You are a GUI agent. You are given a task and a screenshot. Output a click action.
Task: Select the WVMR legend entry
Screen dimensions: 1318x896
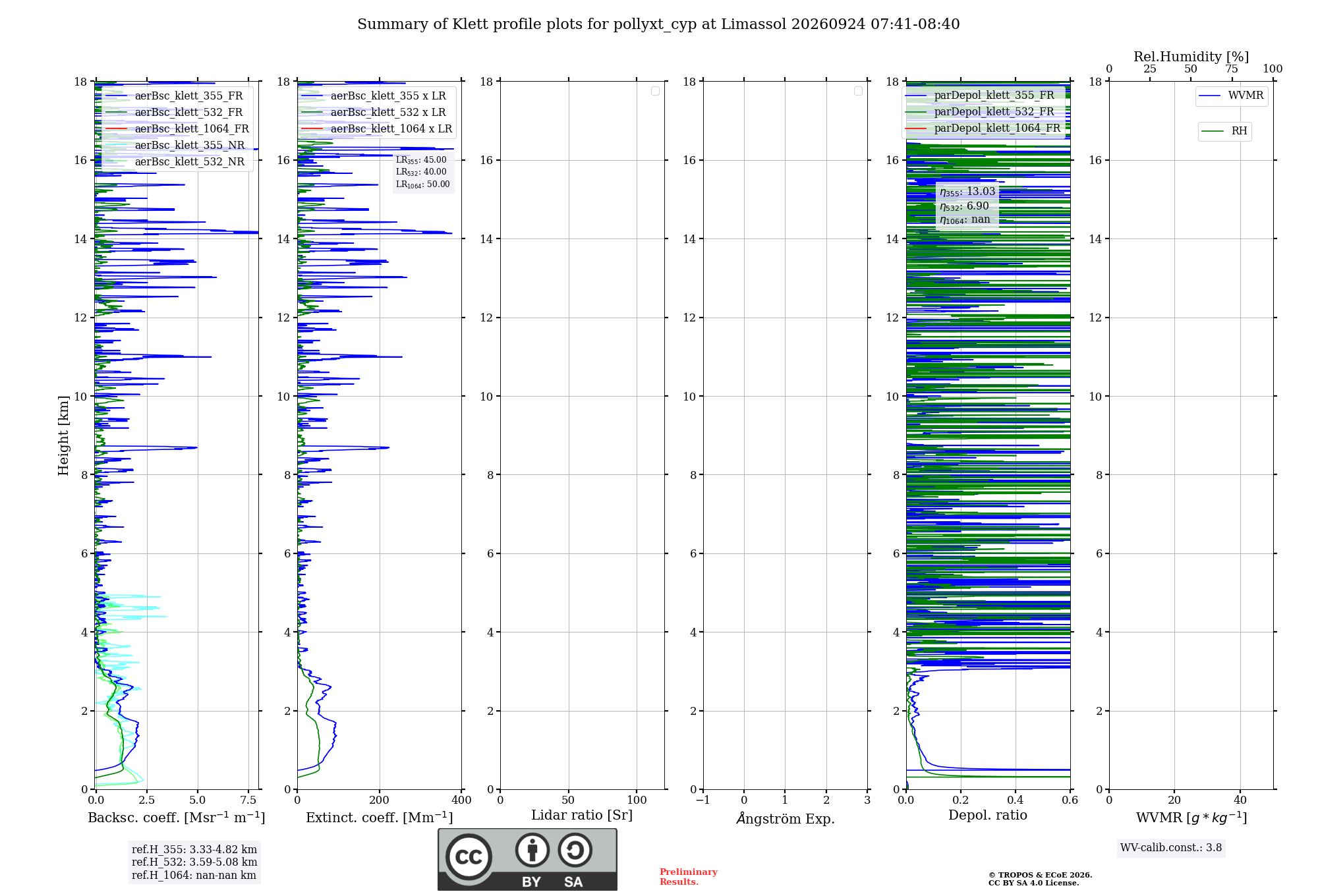point(1232,96)
